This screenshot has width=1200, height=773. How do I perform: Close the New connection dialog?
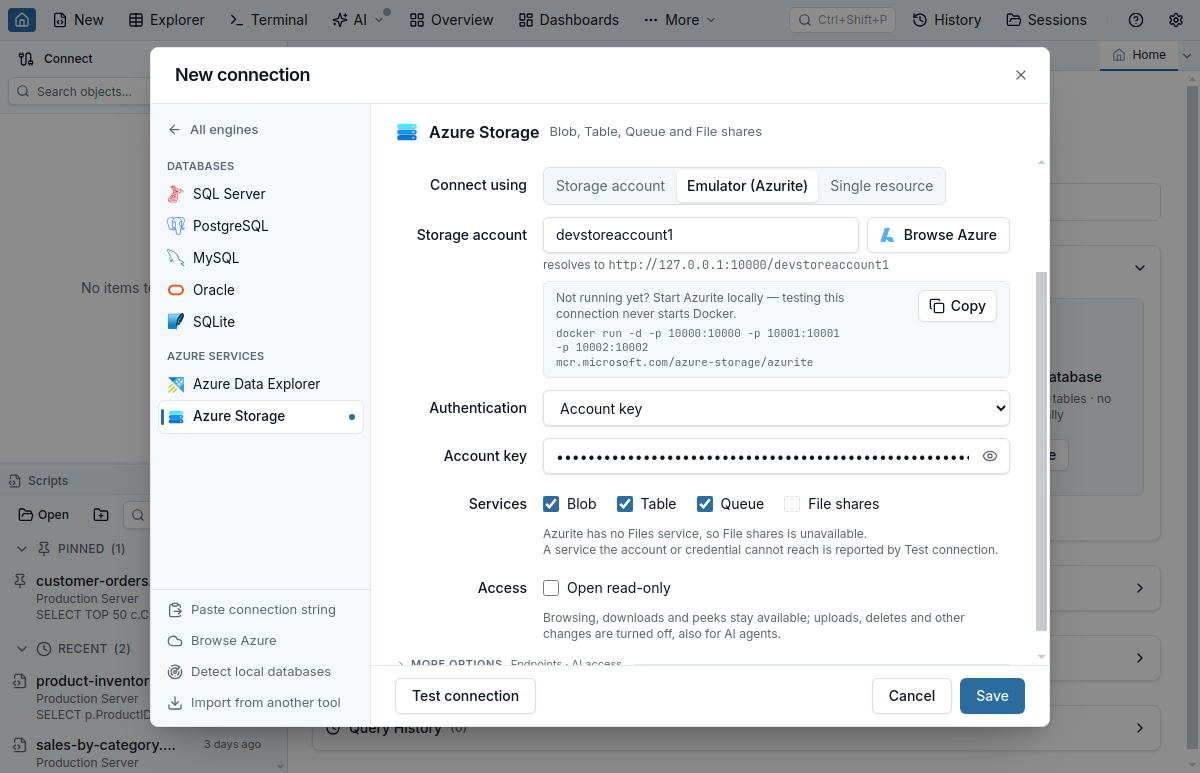click(x=1021, y=75)
